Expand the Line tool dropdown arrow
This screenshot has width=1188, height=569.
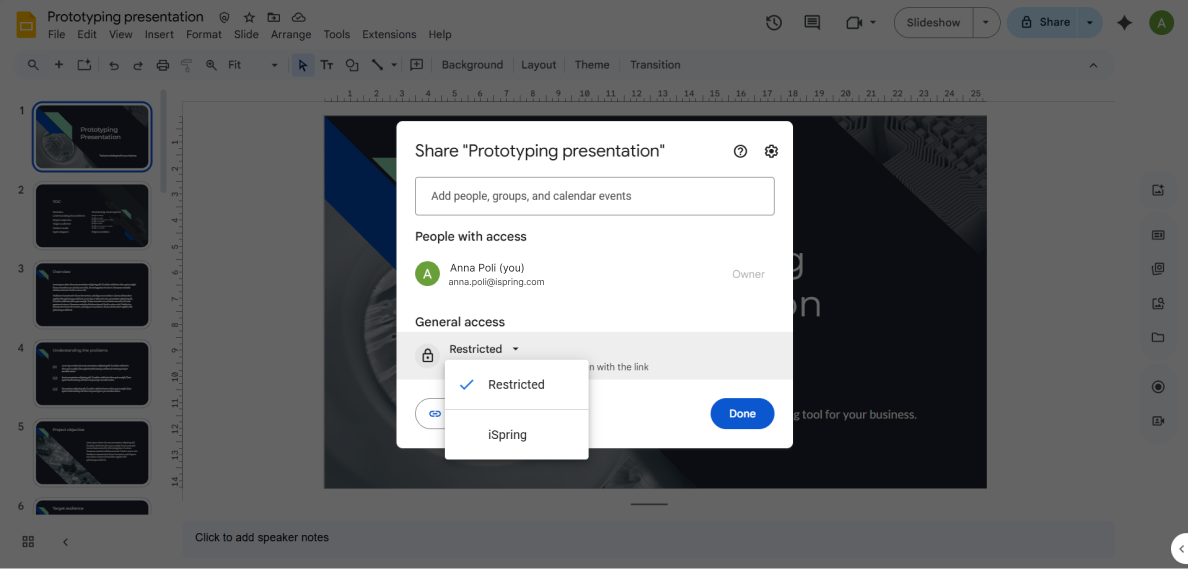pos(394,65)
